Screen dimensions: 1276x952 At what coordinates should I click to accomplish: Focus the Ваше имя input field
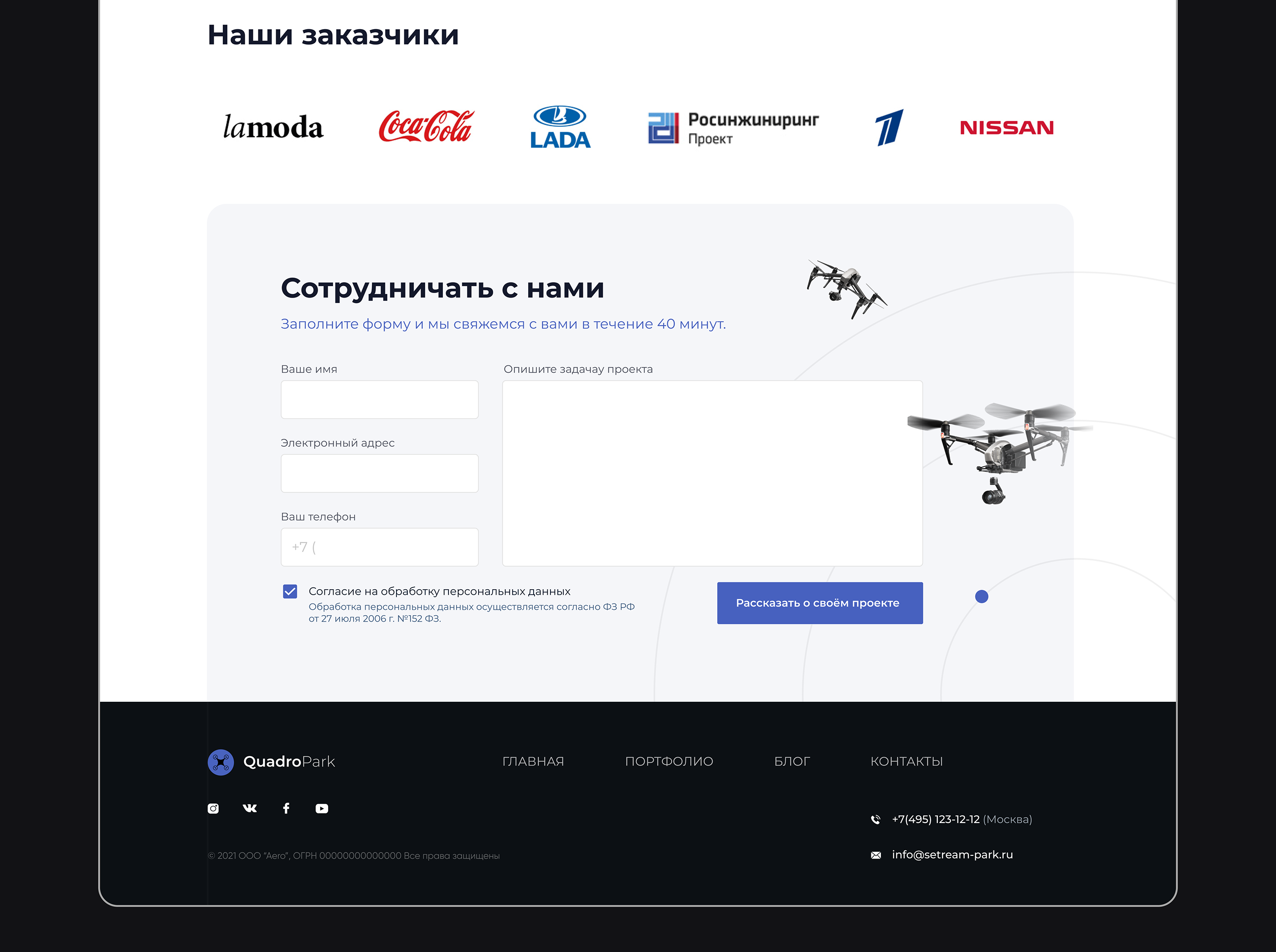click(x=380, y=399)
